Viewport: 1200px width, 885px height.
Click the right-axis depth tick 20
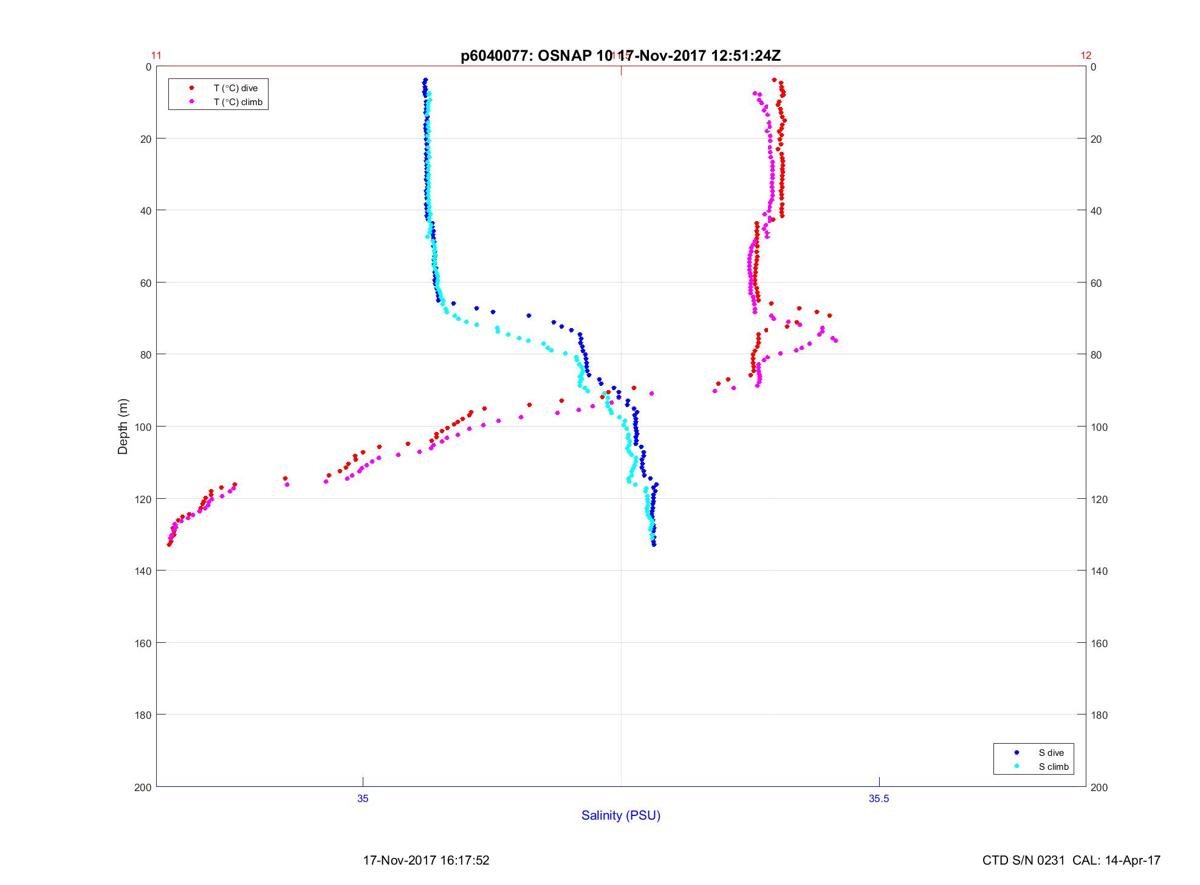point(1096,139)
